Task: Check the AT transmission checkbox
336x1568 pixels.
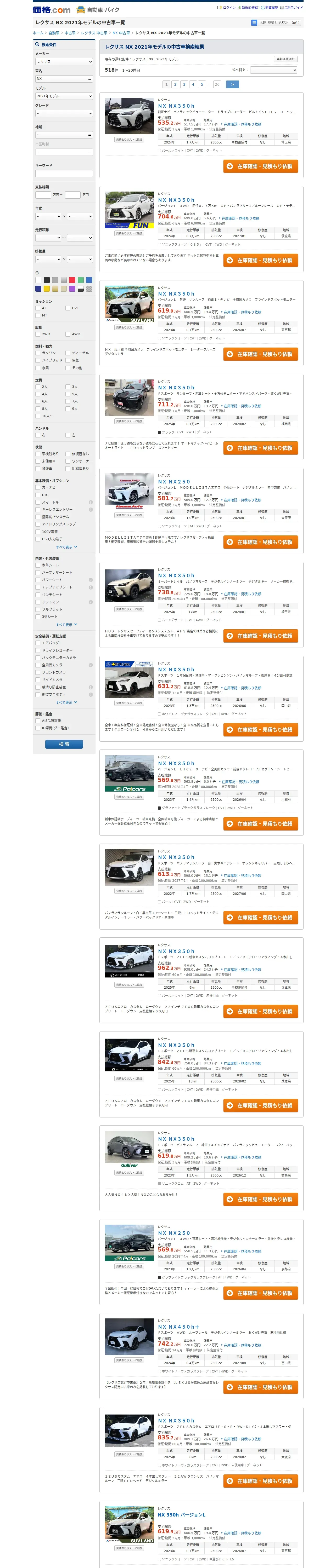Action: coord(37,308)
